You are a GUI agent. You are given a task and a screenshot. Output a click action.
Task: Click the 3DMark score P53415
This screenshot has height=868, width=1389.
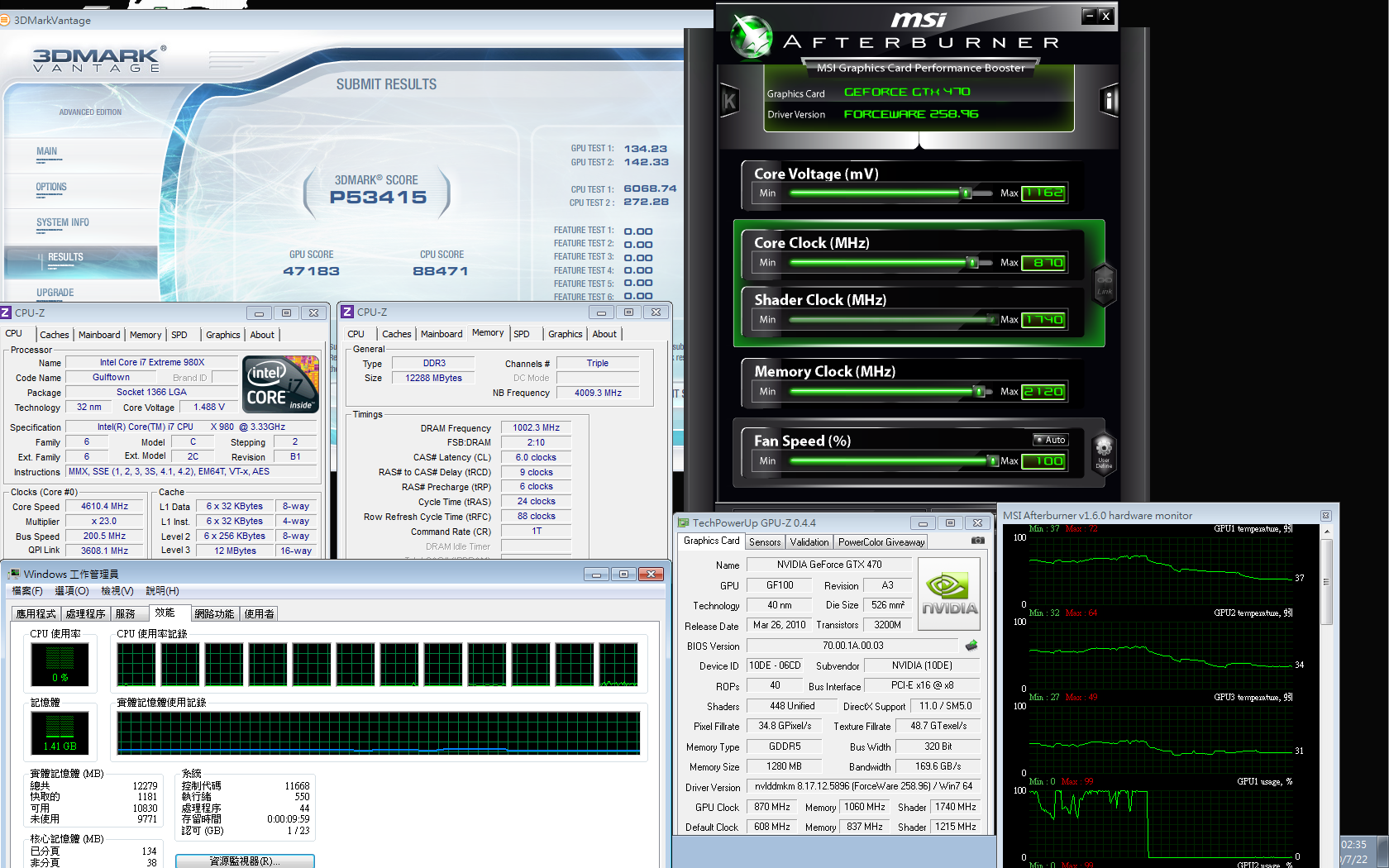tap(379, 198)
